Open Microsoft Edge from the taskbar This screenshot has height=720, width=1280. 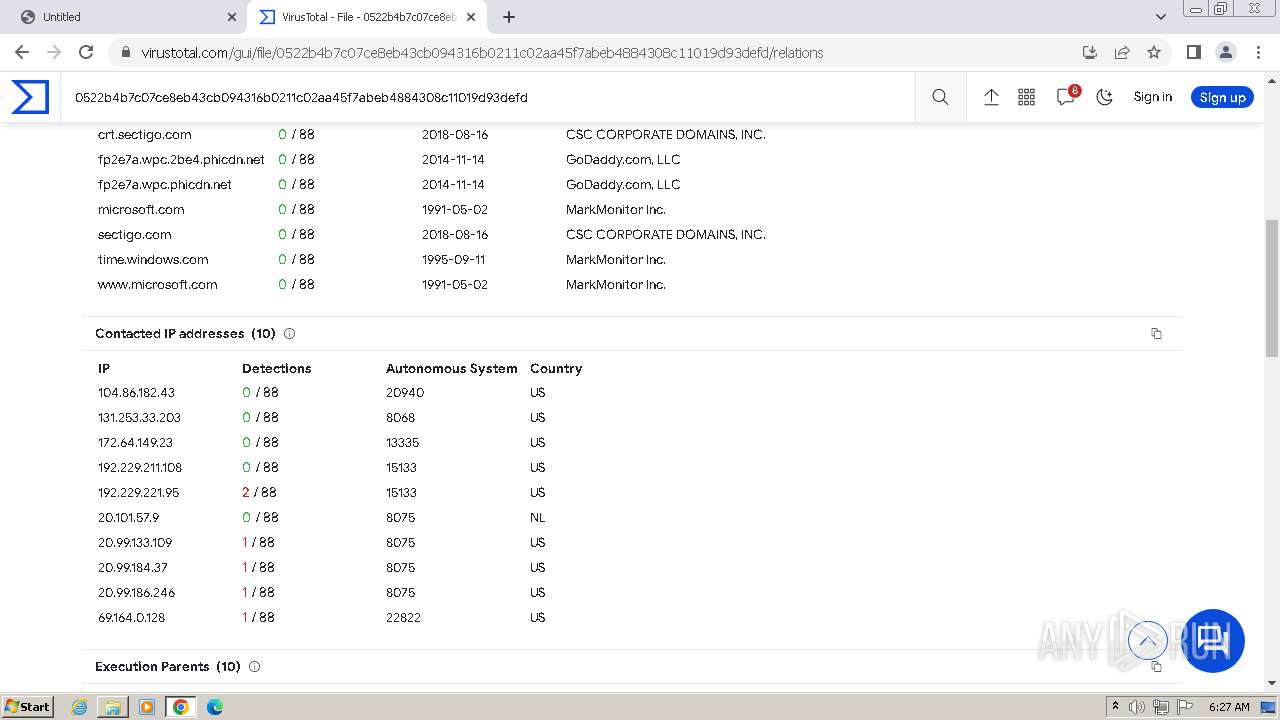click(x=215, y=707)
